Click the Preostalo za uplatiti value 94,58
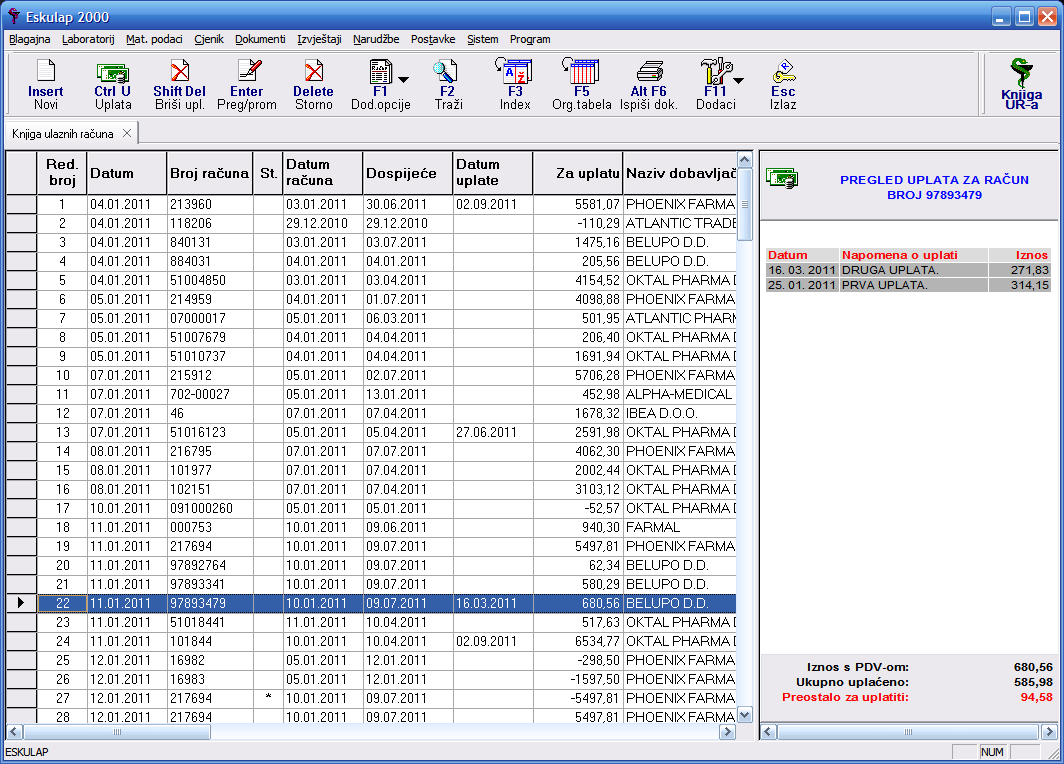Image resolution: width=1064 pixels, height=764 pixels. click(x=1036, y=697)
